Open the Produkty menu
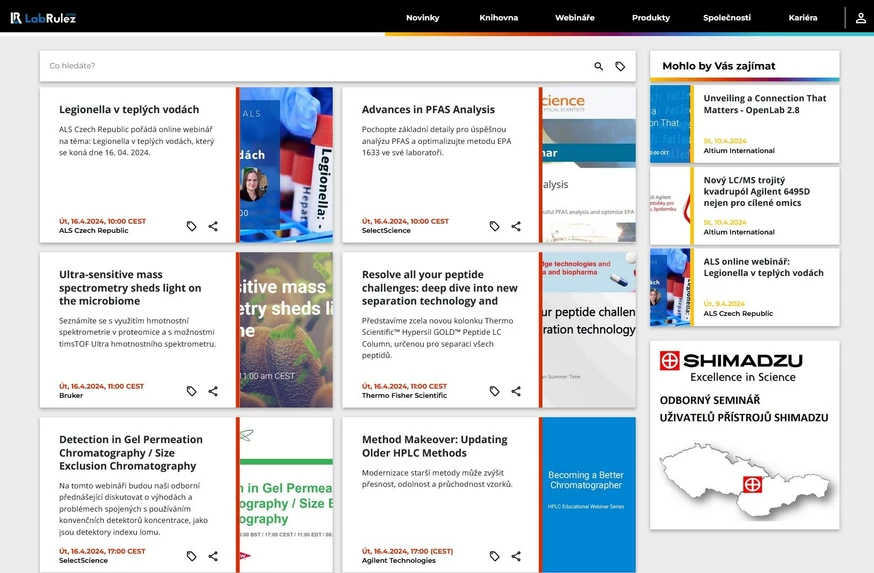 pyautogui.click(x=650, y=18)
